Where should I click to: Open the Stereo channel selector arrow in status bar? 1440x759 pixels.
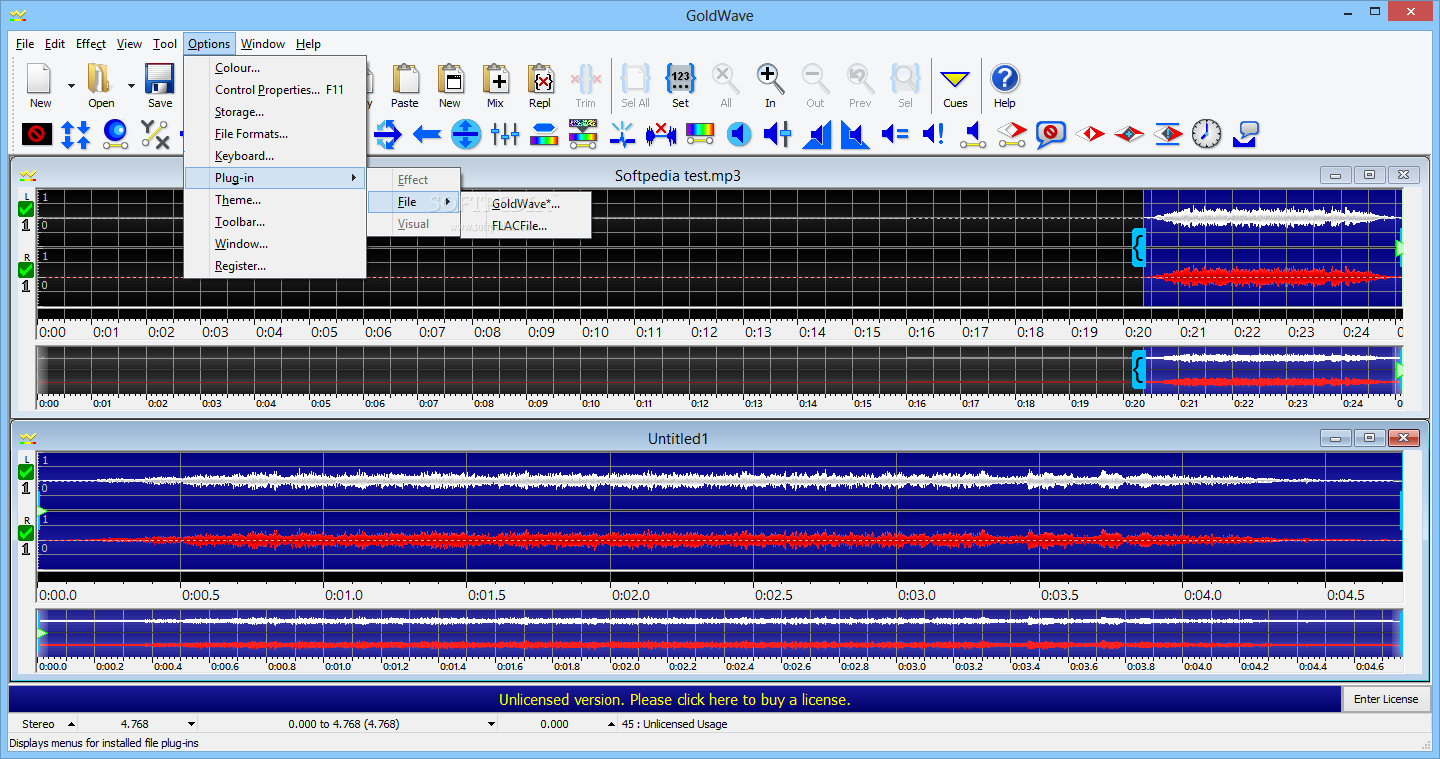pos(71,724)
